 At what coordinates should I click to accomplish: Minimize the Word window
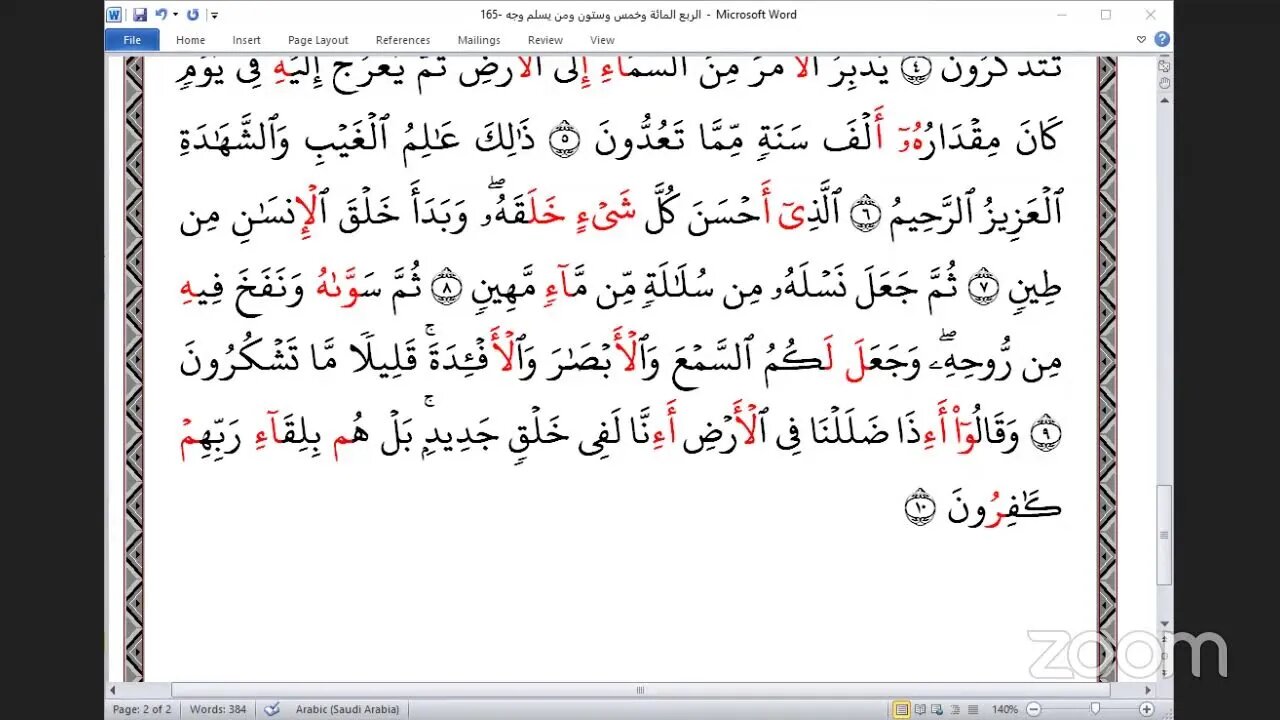1061,15
